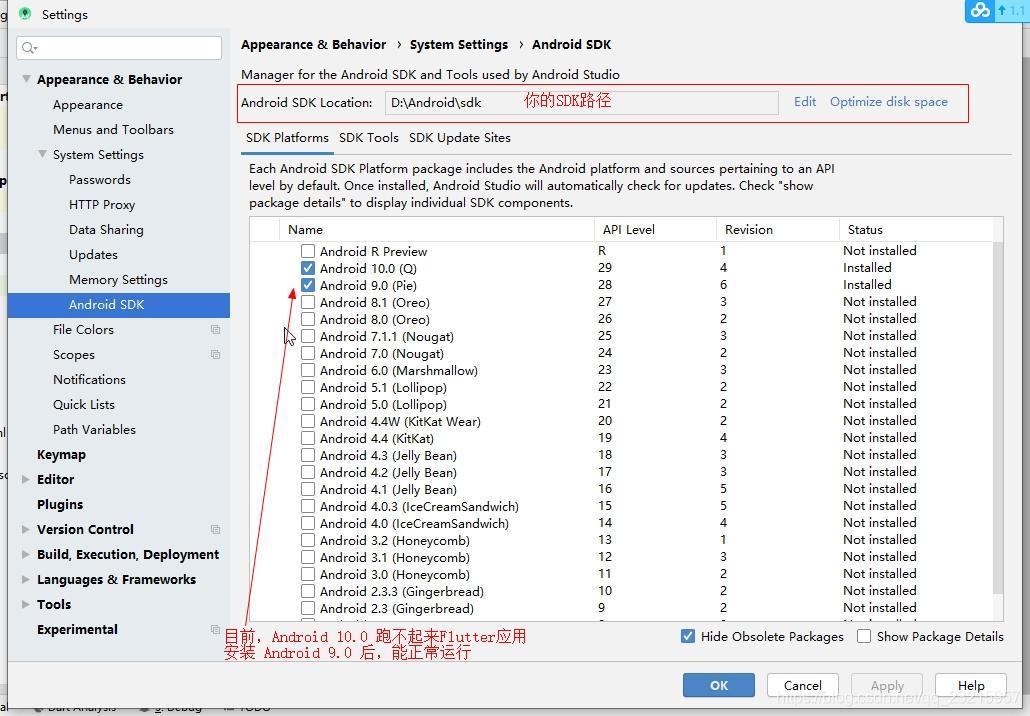Click the SDK platforms list vertical scrollbar
The width and height of the screenshot is (1030, 716).
click(998, 418)
